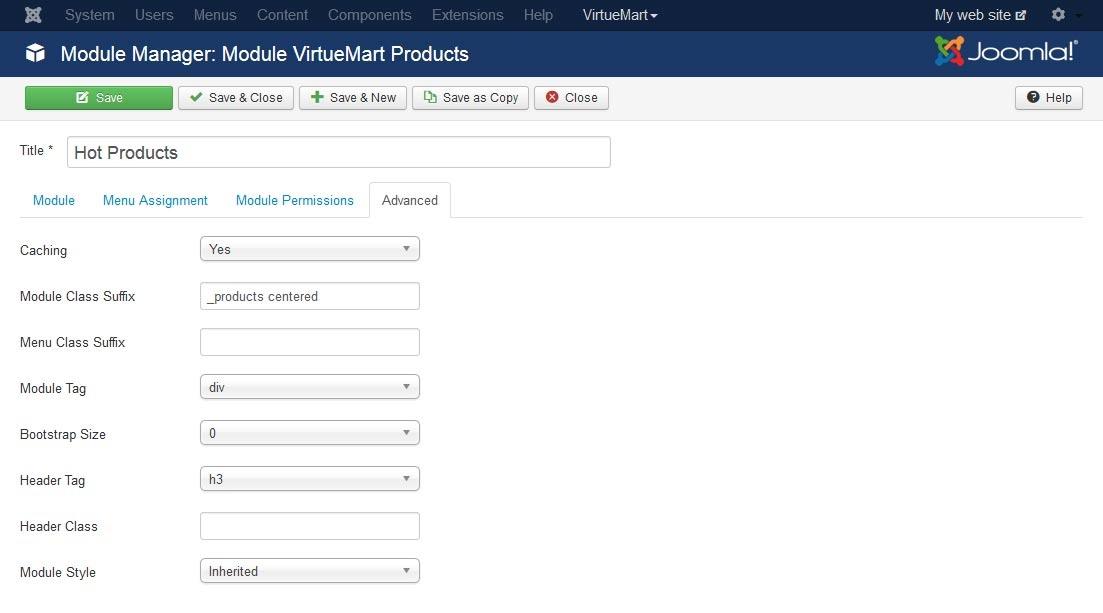Open the Help button
This screenshot has height=613, width=1103.
point(1048,98)
